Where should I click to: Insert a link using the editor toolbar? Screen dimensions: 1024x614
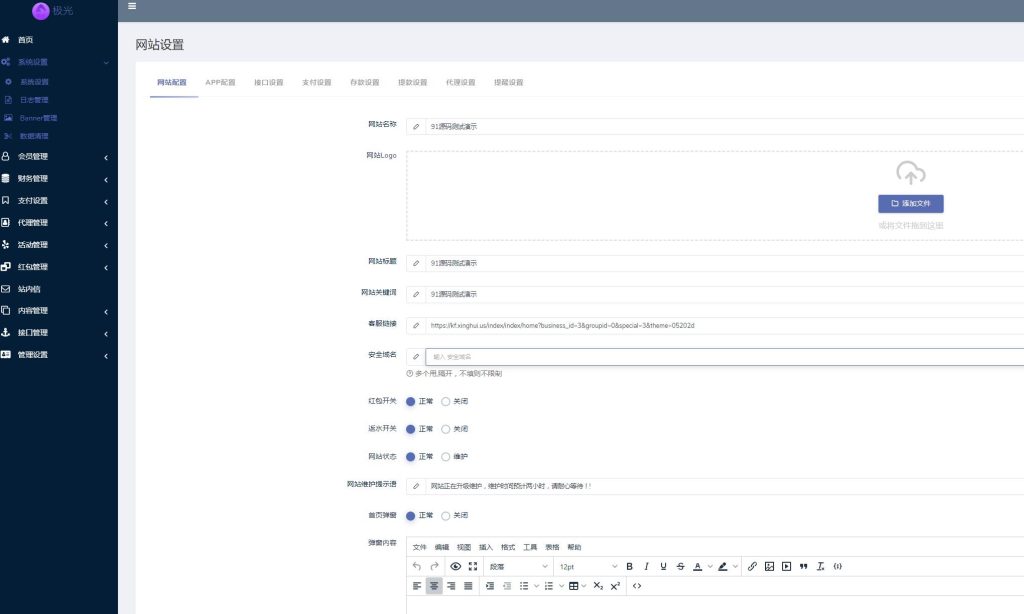coord(752,566)
